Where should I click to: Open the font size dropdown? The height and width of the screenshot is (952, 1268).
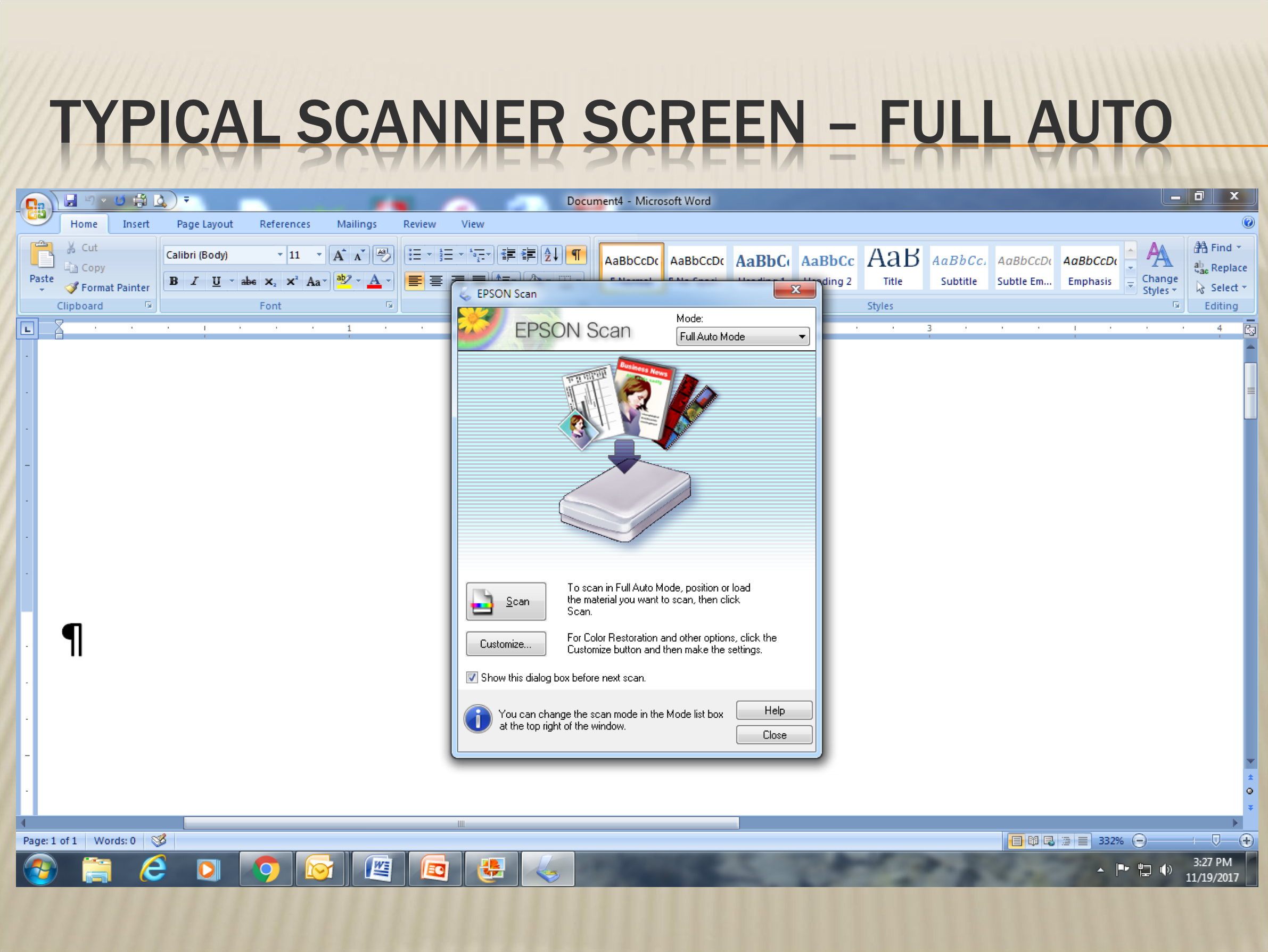319,255
